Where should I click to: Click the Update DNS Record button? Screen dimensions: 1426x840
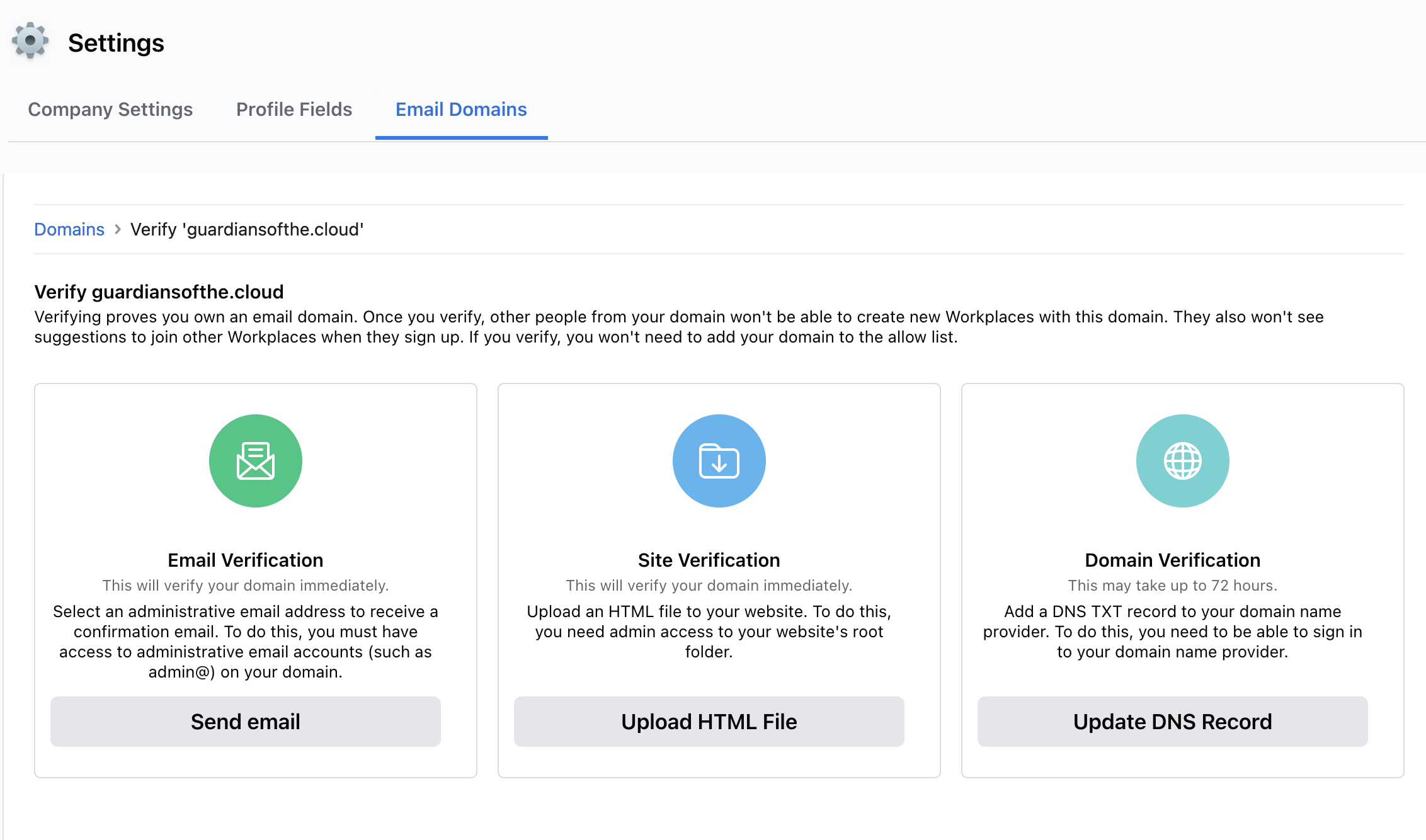[1172, 722]
